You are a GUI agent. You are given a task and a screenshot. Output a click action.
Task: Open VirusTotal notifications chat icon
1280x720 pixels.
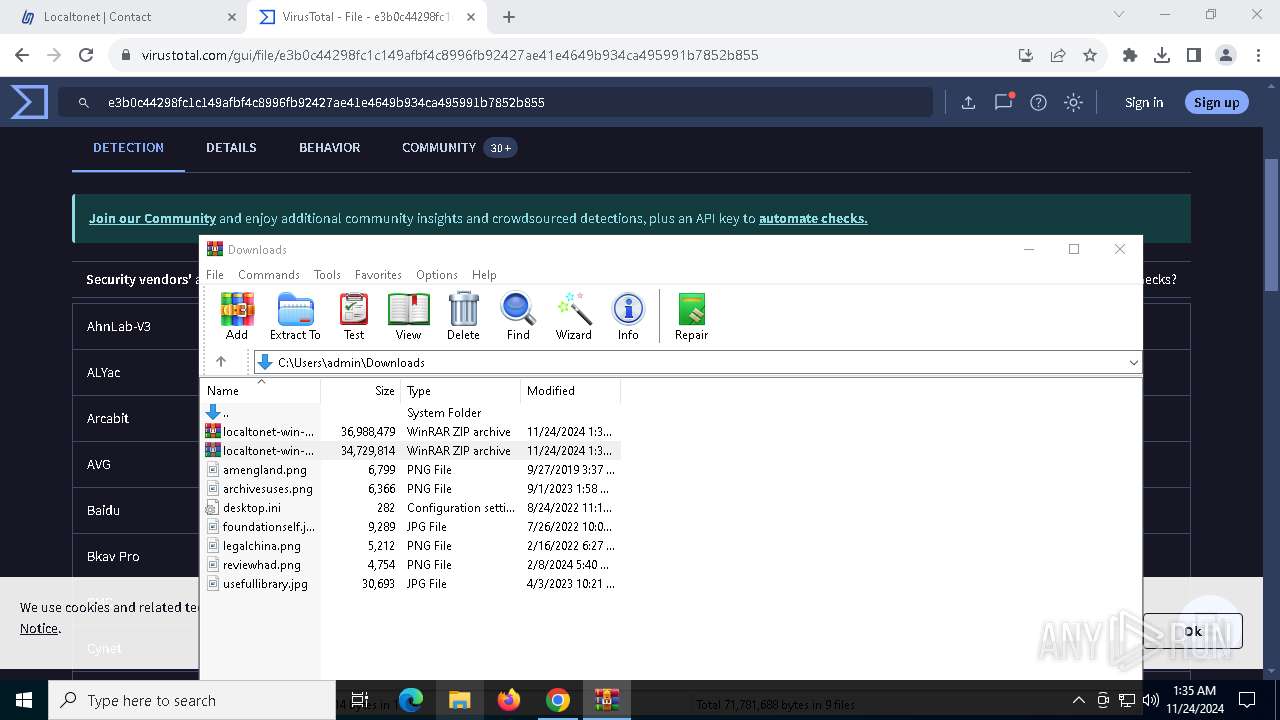[1003, 102]
